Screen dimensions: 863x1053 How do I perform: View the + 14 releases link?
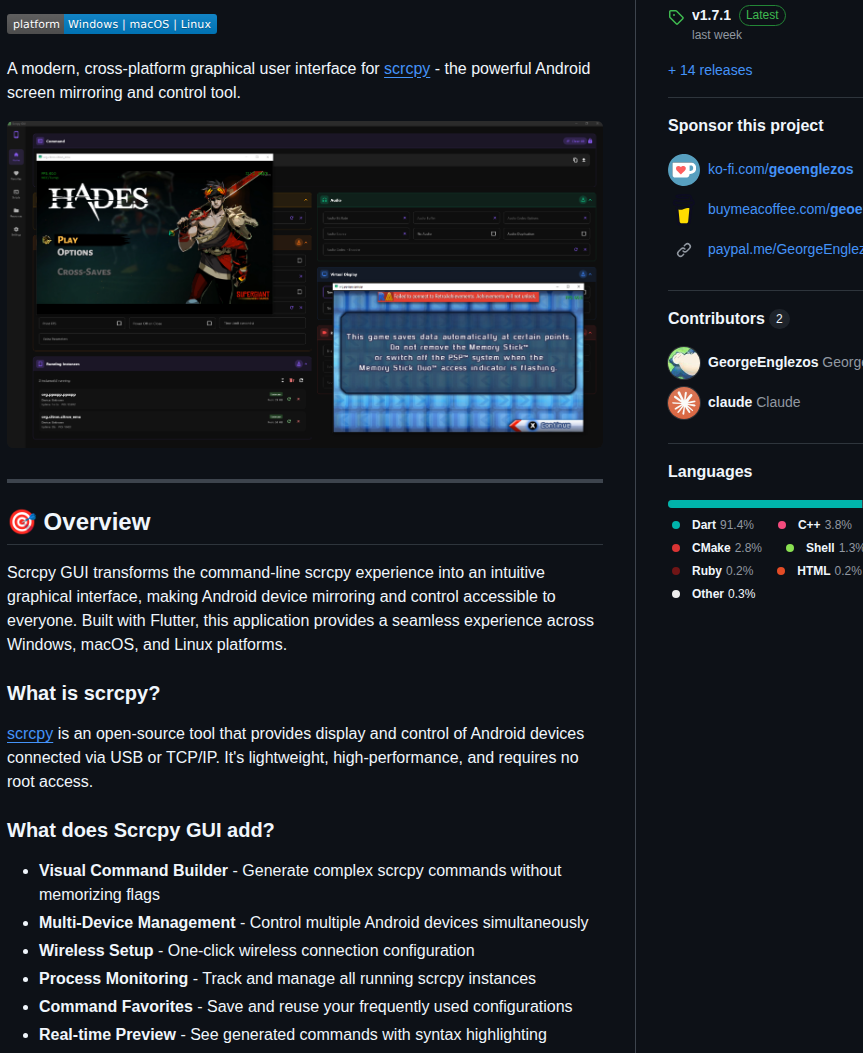tap(710, 70)
